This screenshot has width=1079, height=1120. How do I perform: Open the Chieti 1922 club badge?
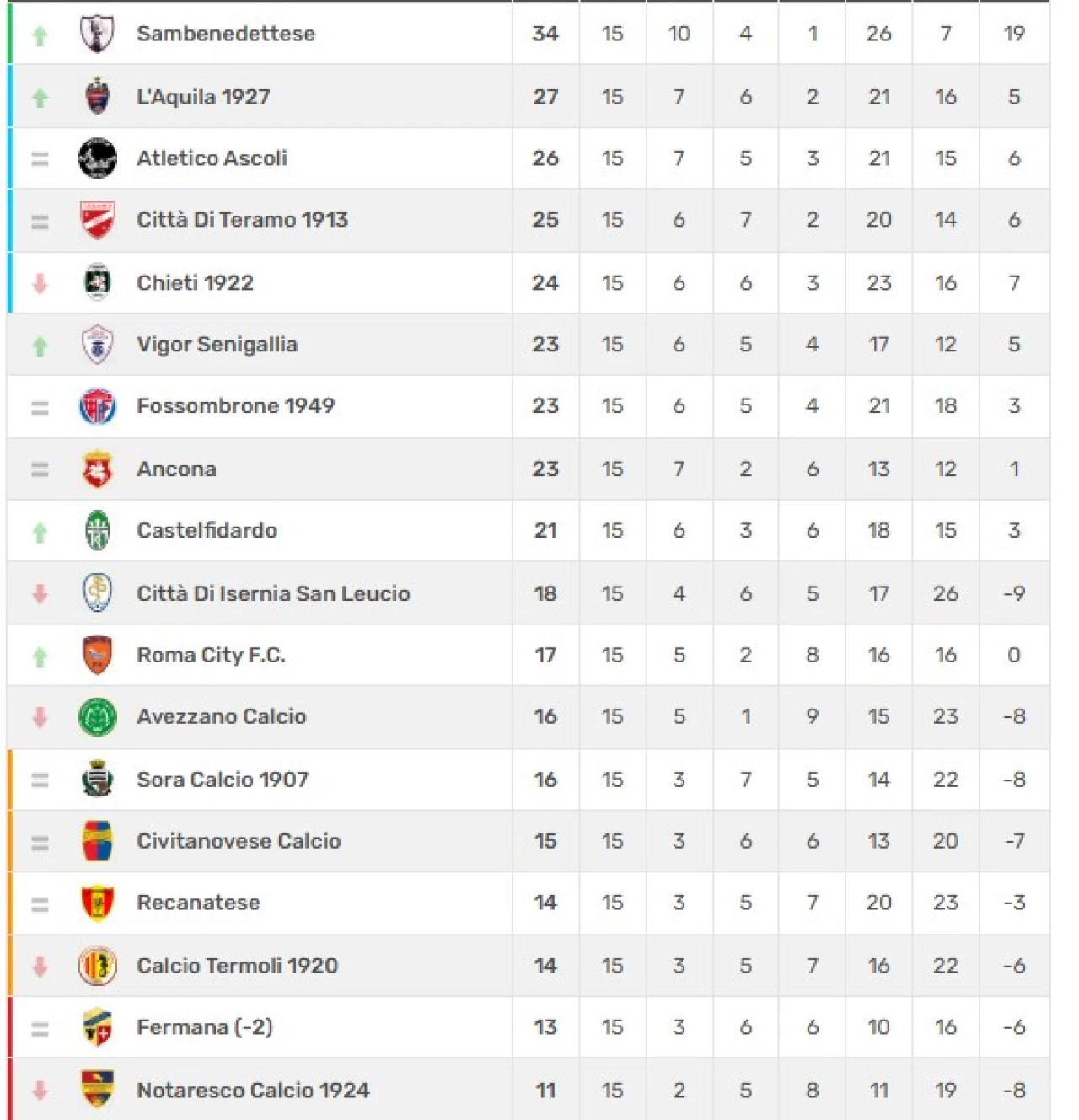(97, 282)
